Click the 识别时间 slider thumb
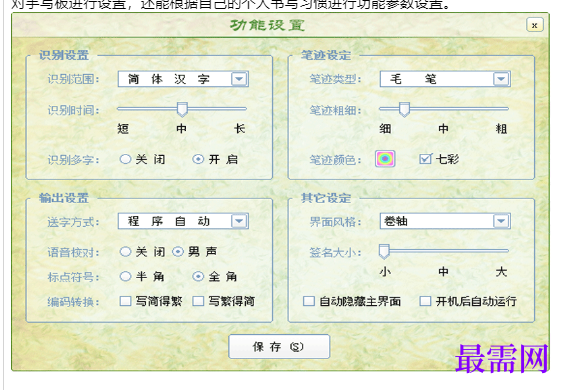 [182, 109]
